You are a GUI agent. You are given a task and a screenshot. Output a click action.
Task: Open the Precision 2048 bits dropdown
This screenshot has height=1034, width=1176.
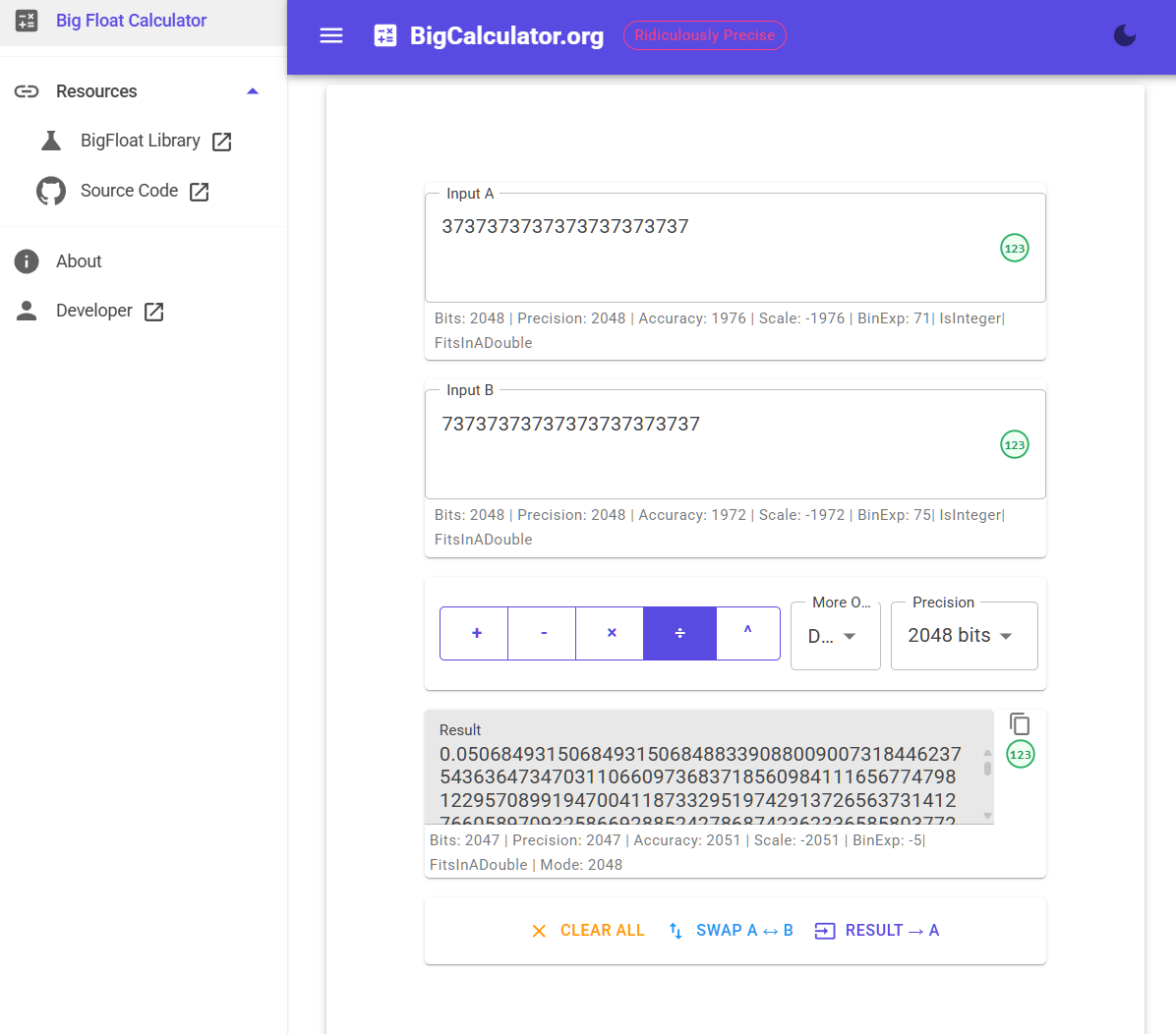[x=963, y=636]
